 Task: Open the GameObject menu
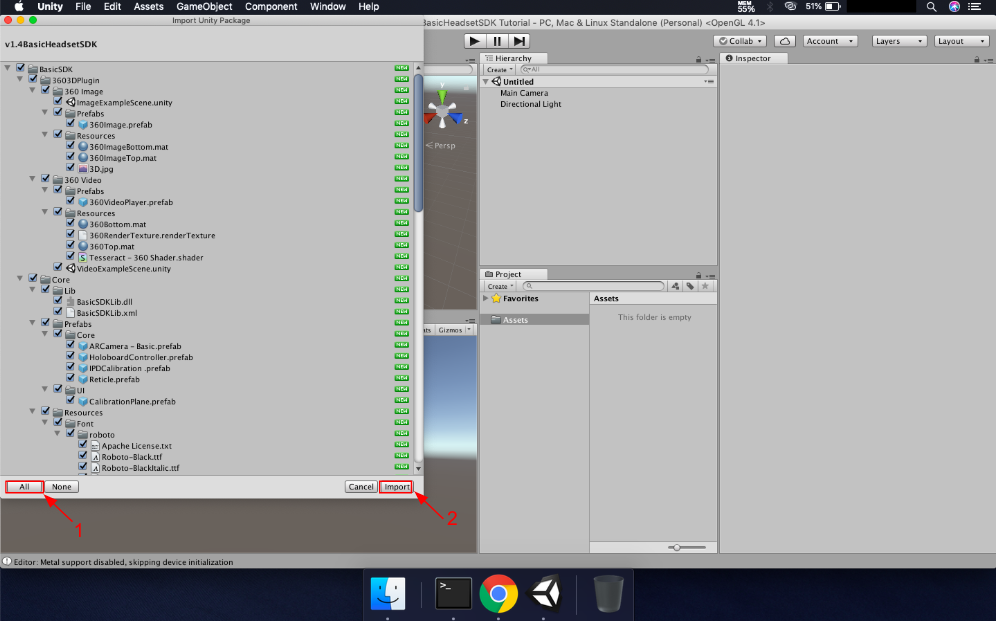205,6
